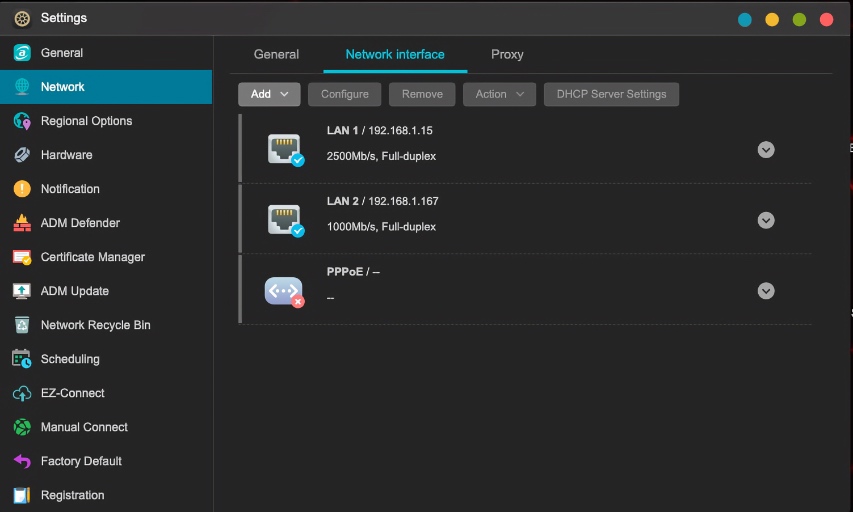The height and width of the screenshot is (512, 853).
Task: Click the yellow minimize window dot
Action: 772,20
